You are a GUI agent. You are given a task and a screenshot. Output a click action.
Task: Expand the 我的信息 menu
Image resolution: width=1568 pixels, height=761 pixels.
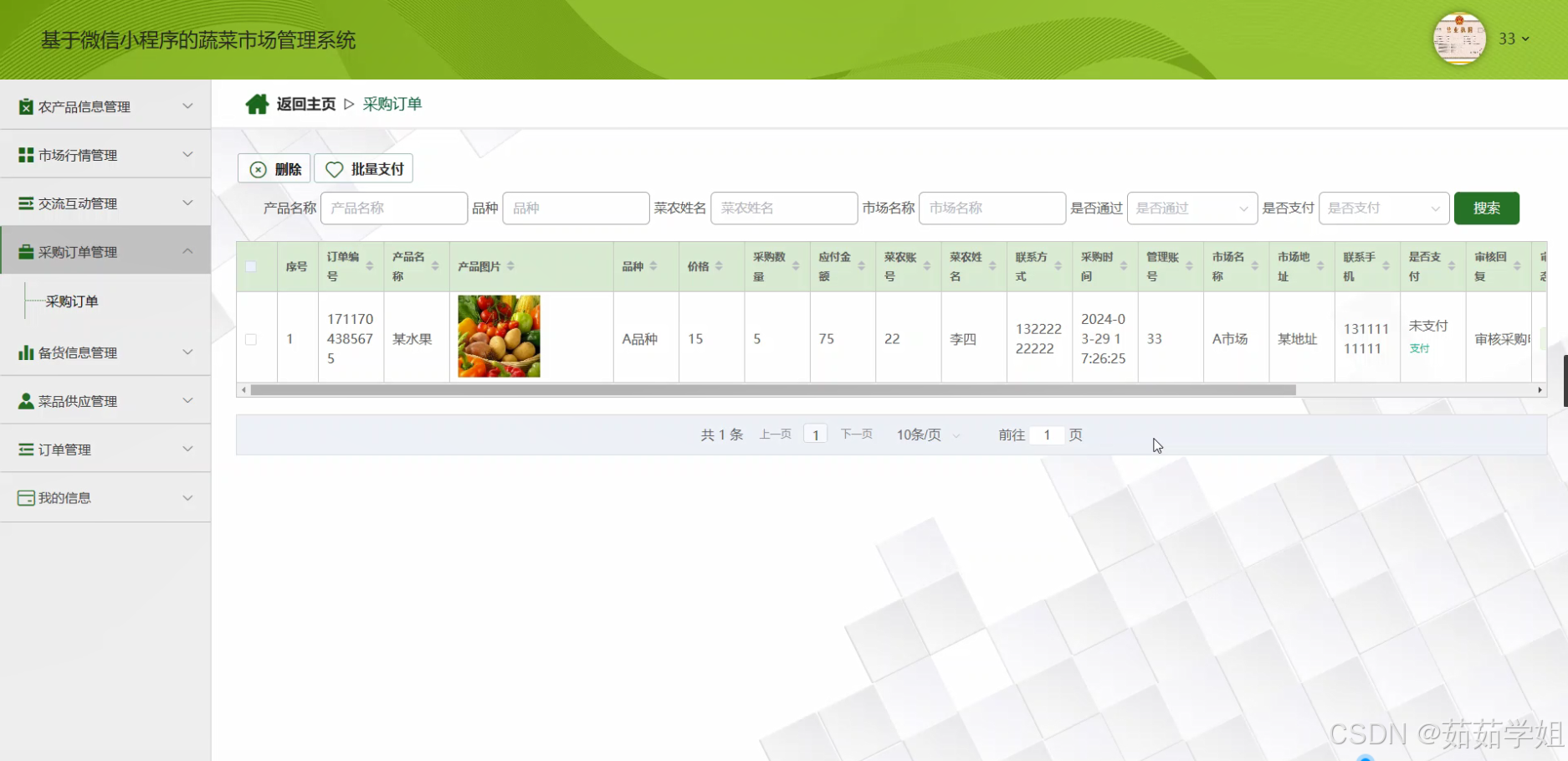pyautogui.click(x=187, y=498)
